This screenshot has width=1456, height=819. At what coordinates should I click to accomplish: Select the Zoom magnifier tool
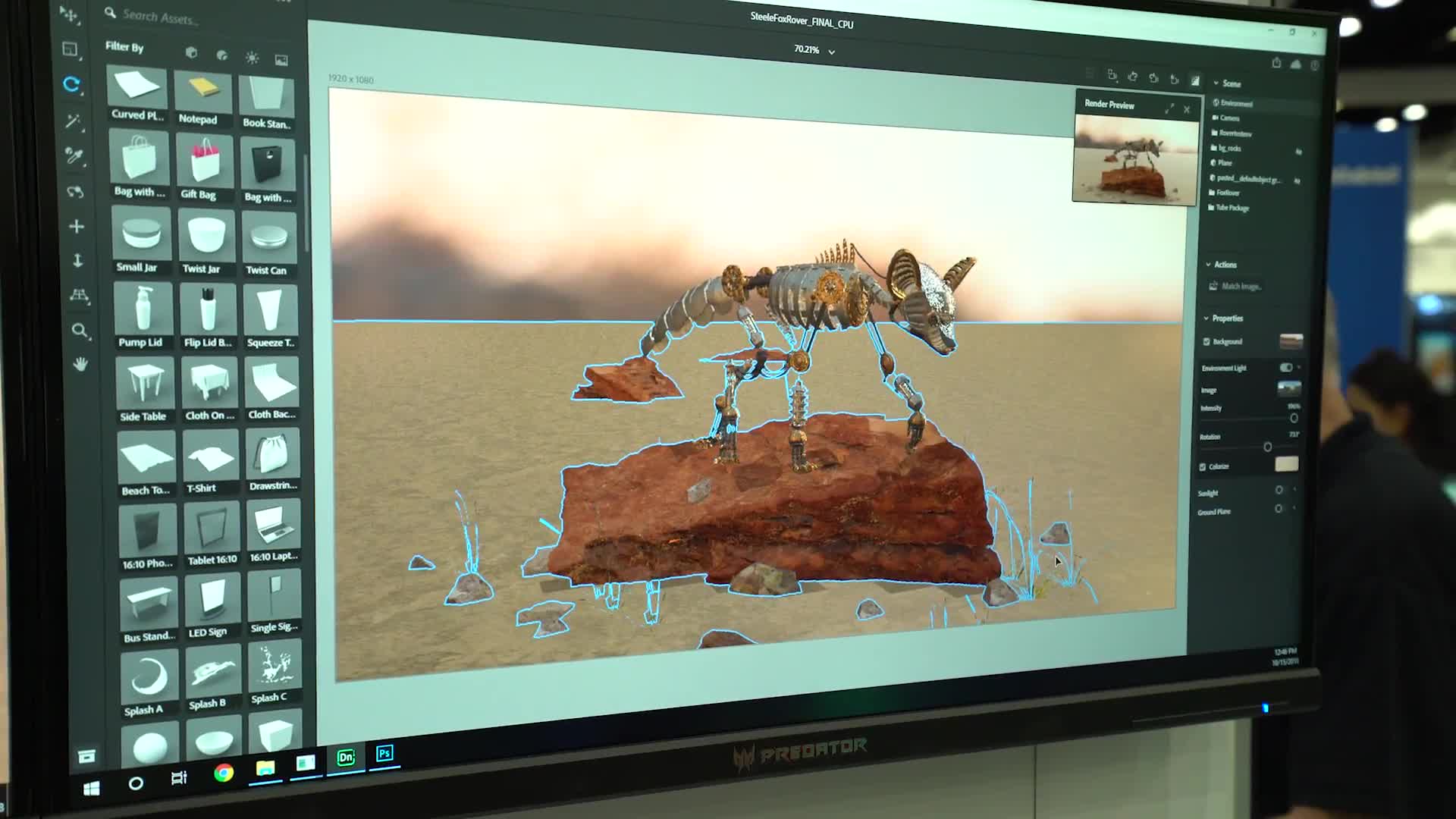(79, 331)
